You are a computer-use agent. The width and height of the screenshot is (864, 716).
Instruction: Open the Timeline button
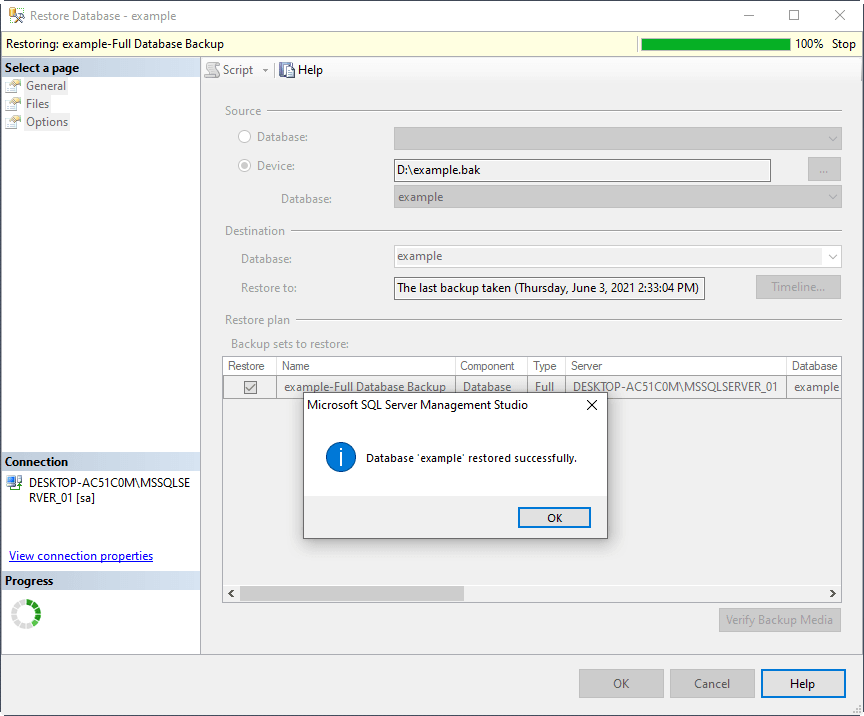point(798,287)
